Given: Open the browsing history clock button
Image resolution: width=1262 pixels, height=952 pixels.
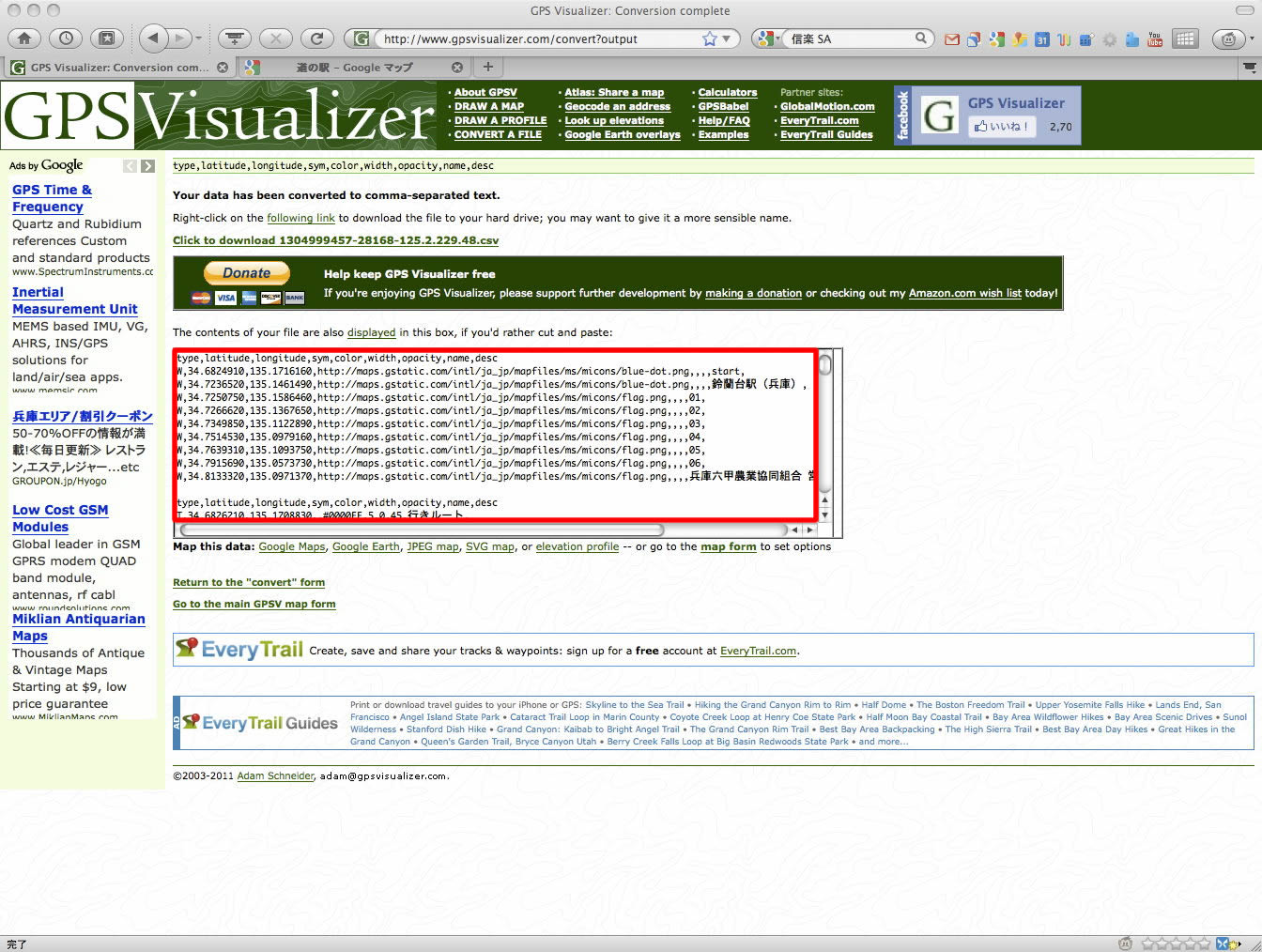Looking at the screenshot, I should point(66,38).
